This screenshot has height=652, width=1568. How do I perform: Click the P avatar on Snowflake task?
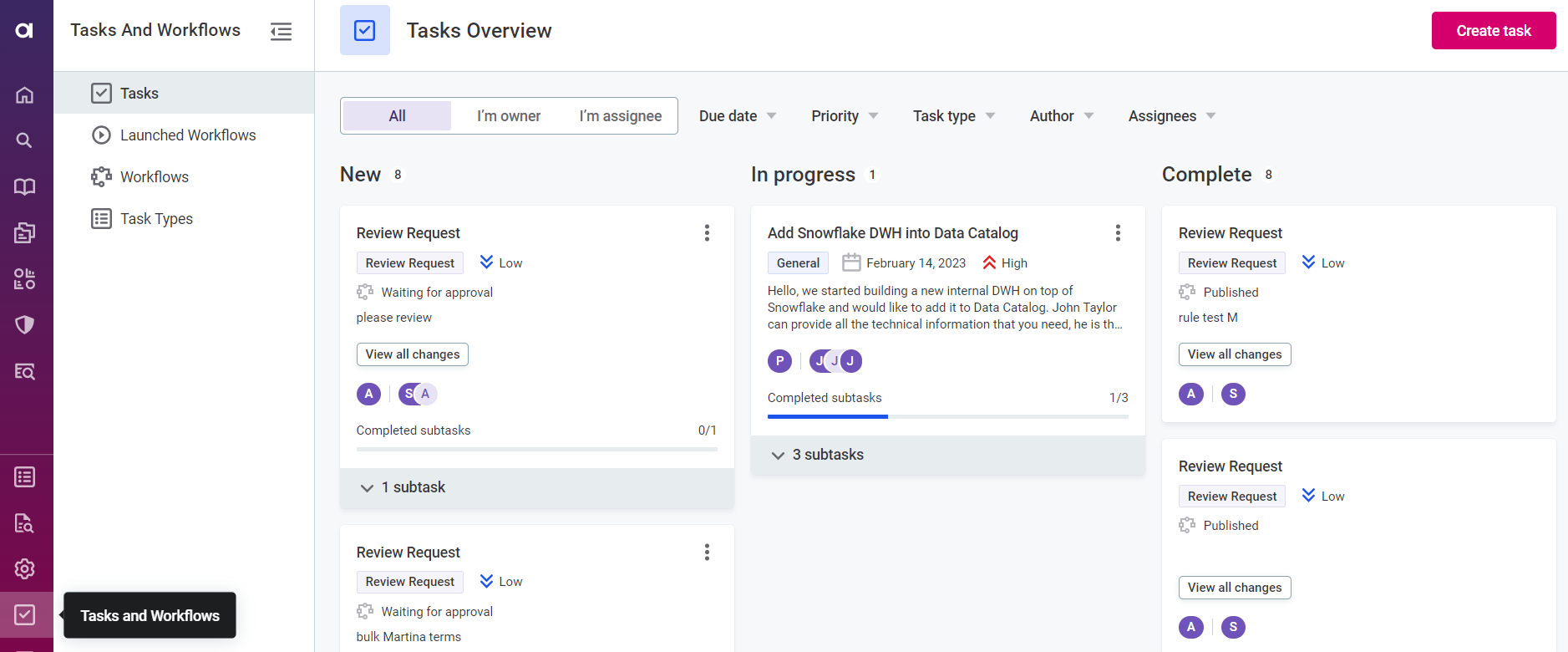pyautogui.click(x=779, y=361)
